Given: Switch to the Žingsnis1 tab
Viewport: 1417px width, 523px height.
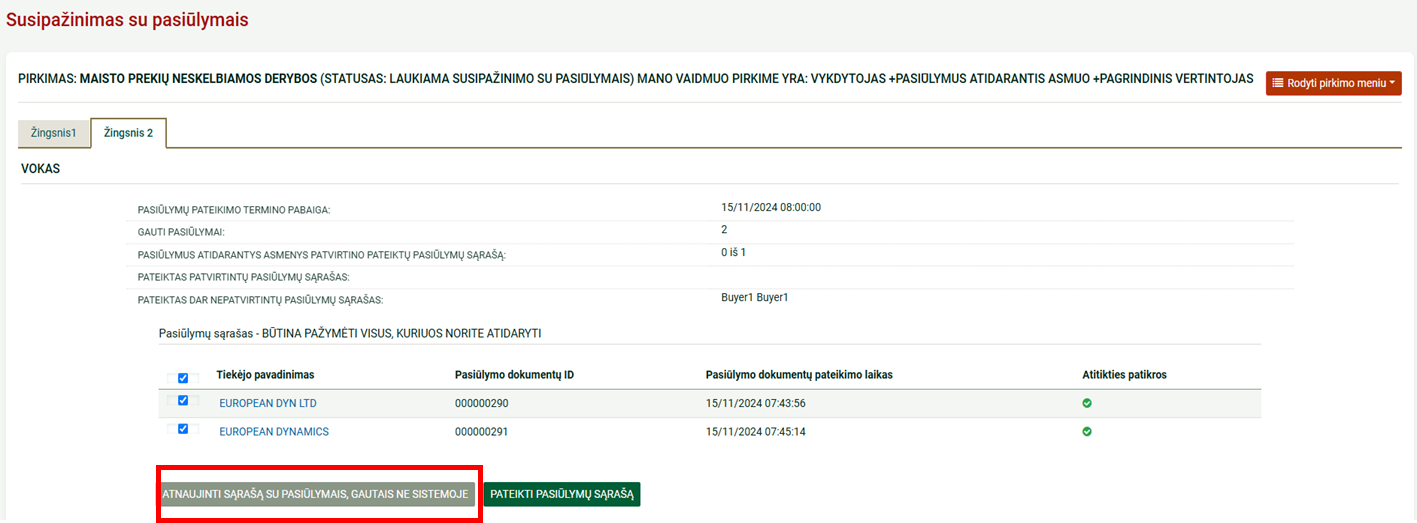Looking at the screenshot, I should point(54,133).
